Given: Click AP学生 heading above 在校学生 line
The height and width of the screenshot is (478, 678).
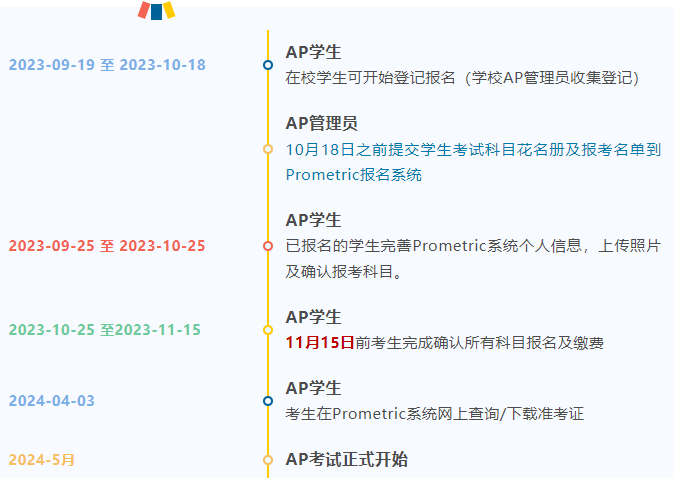Looking at the screenshot, I should click(313, 52).
